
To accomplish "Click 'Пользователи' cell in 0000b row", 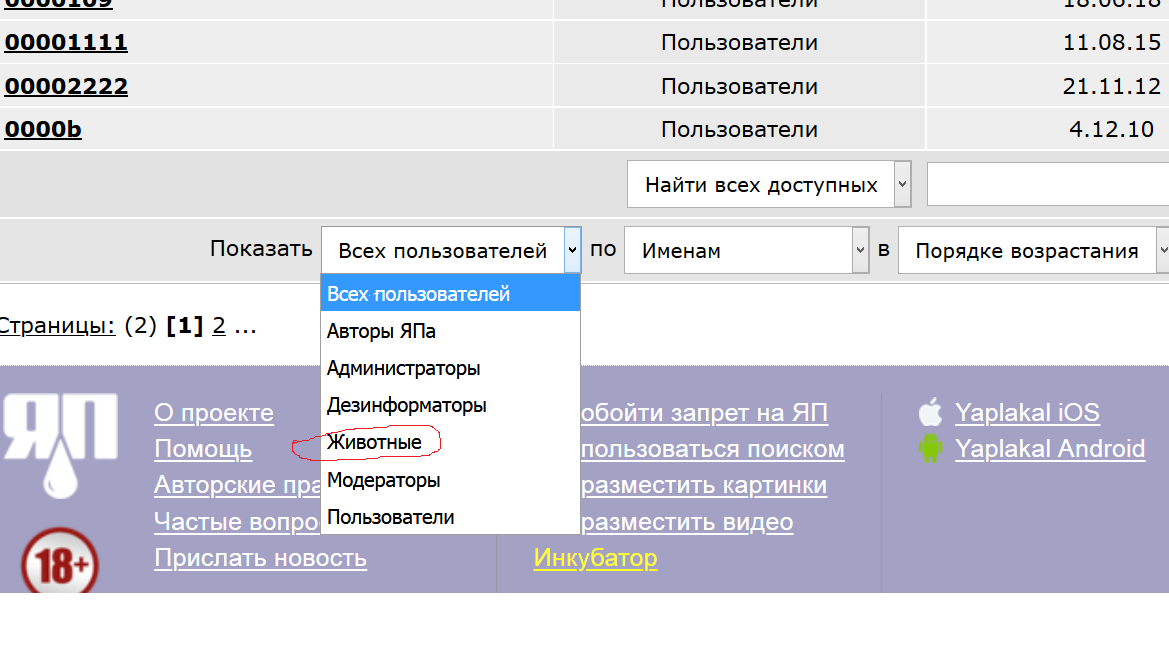I will 739,130.
